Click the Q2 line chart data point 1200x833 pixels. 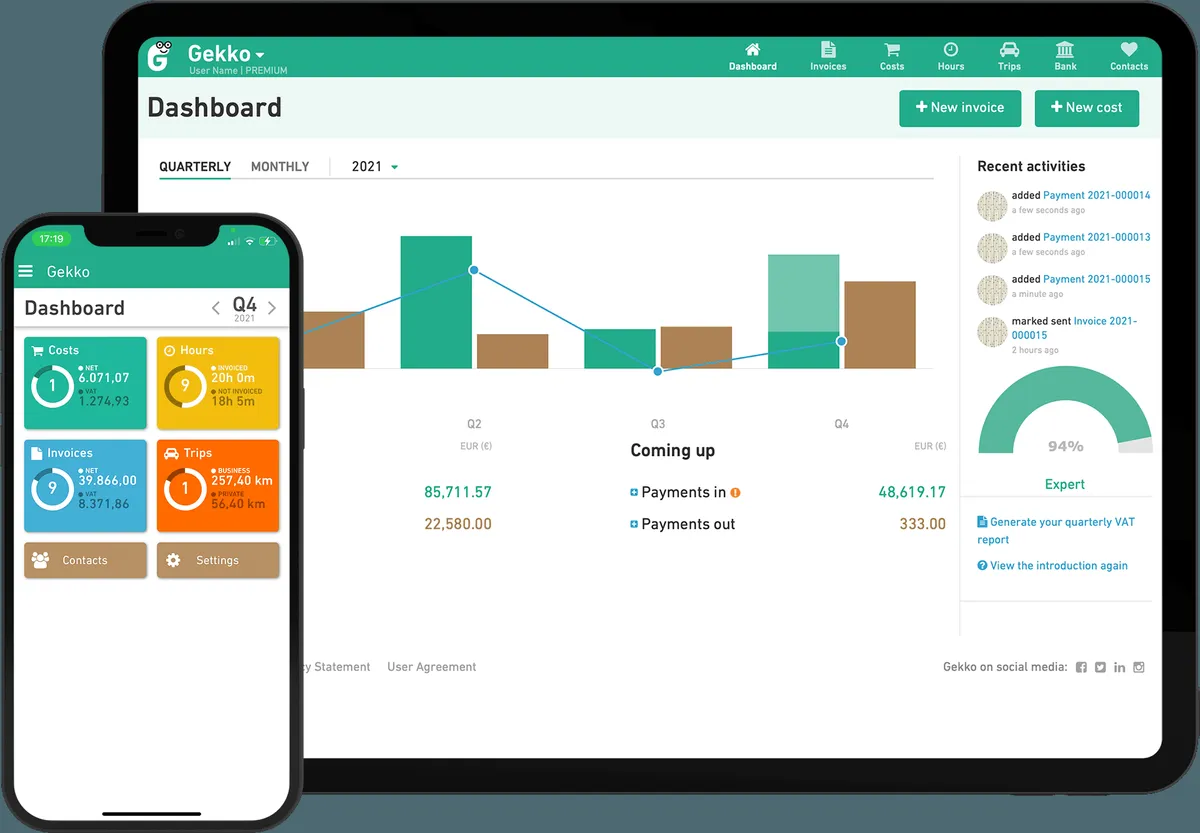pos(473,270)
